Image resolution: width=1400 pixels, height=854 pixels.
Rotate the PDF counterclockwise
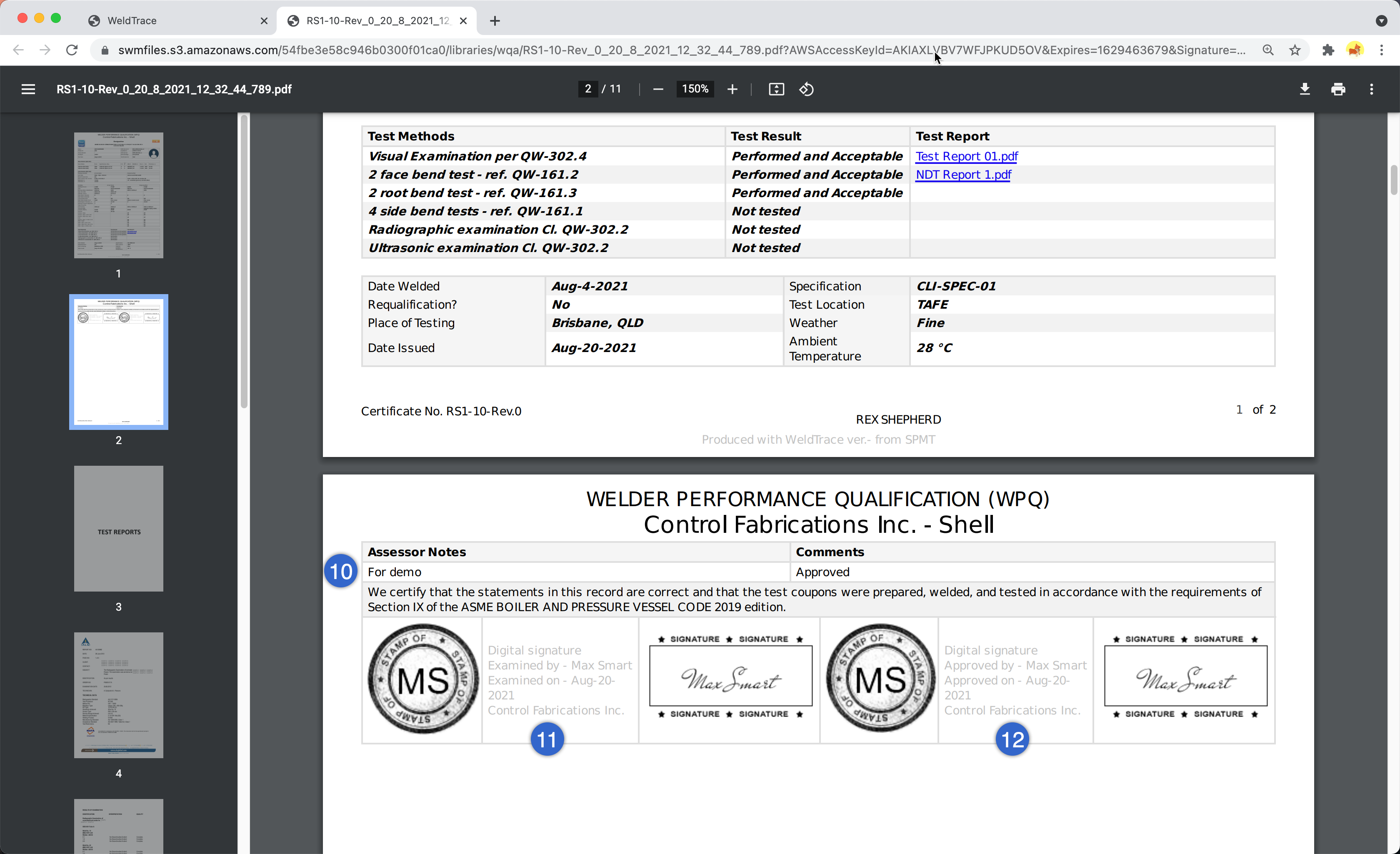click(x=806, y=89)
